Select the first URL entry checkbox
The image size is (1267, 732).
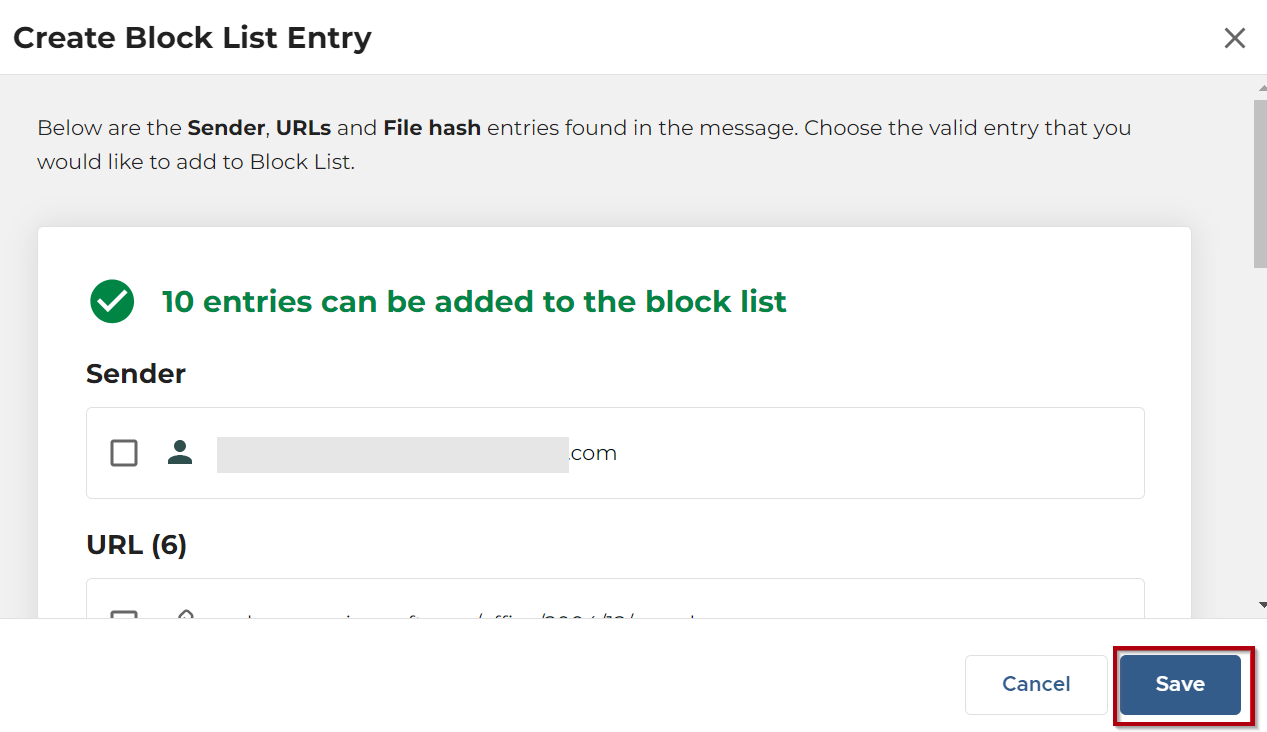124,614
